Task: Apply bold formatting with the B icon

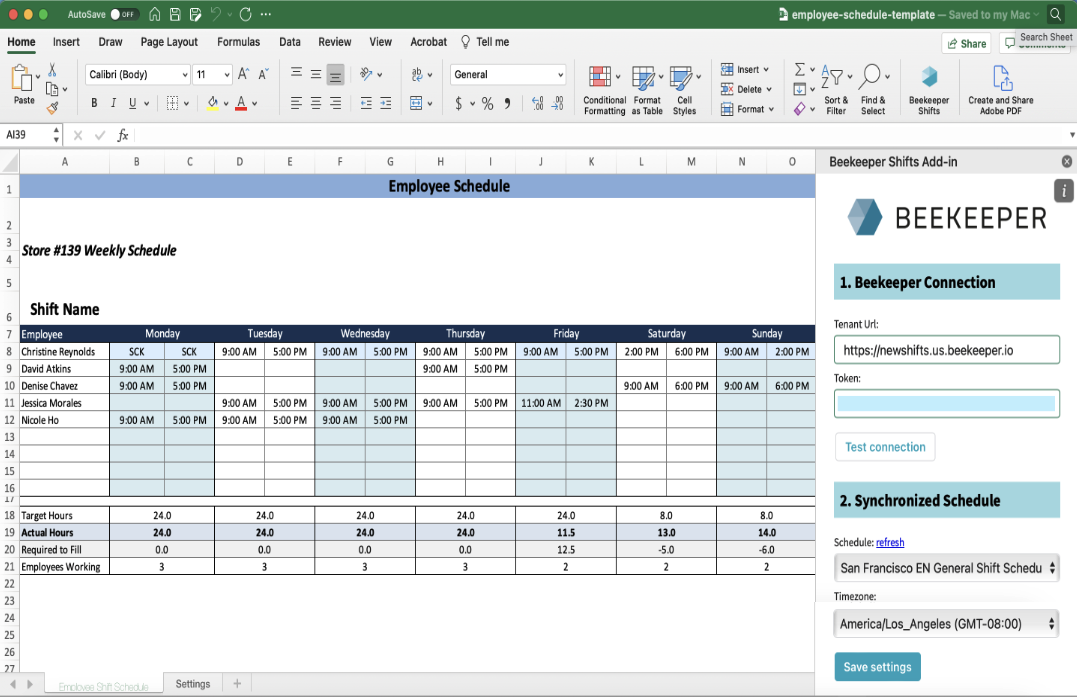Action: click(x=95, y=103)
